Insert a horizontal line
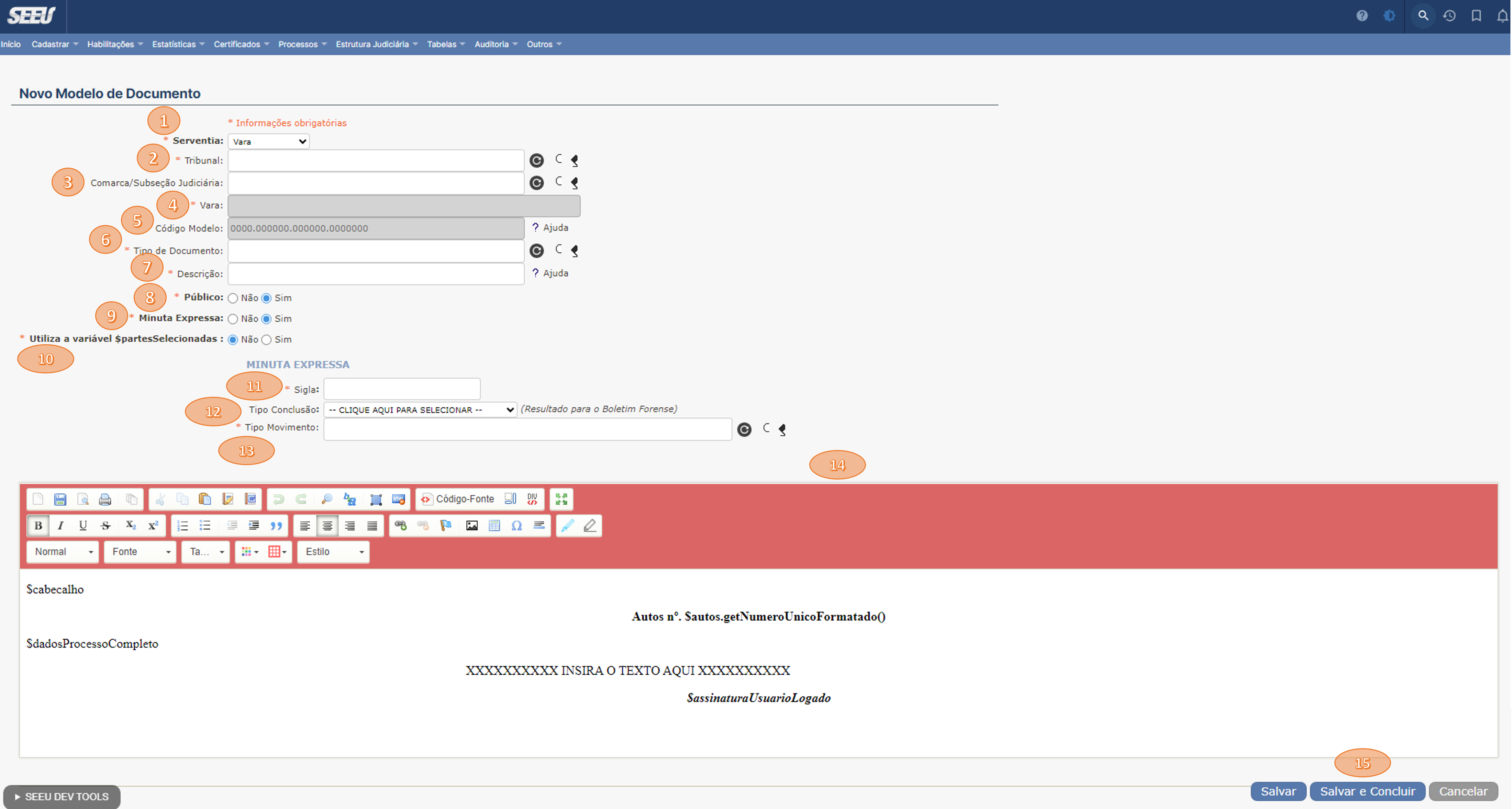The height and width of the screenshot is (809, 1512). click(x=539, y=526)
